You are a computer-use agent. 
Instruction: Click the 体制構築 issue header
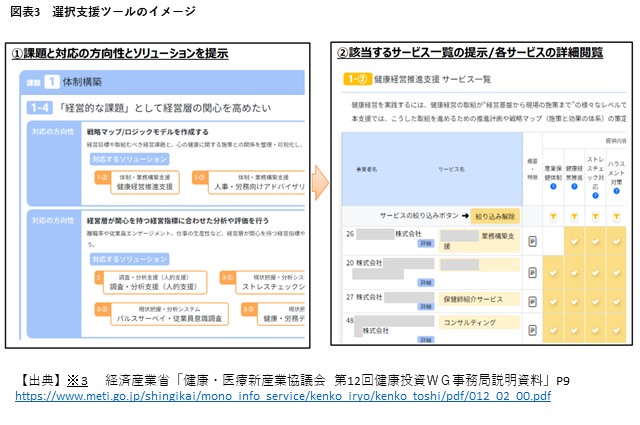pos(162,82)
